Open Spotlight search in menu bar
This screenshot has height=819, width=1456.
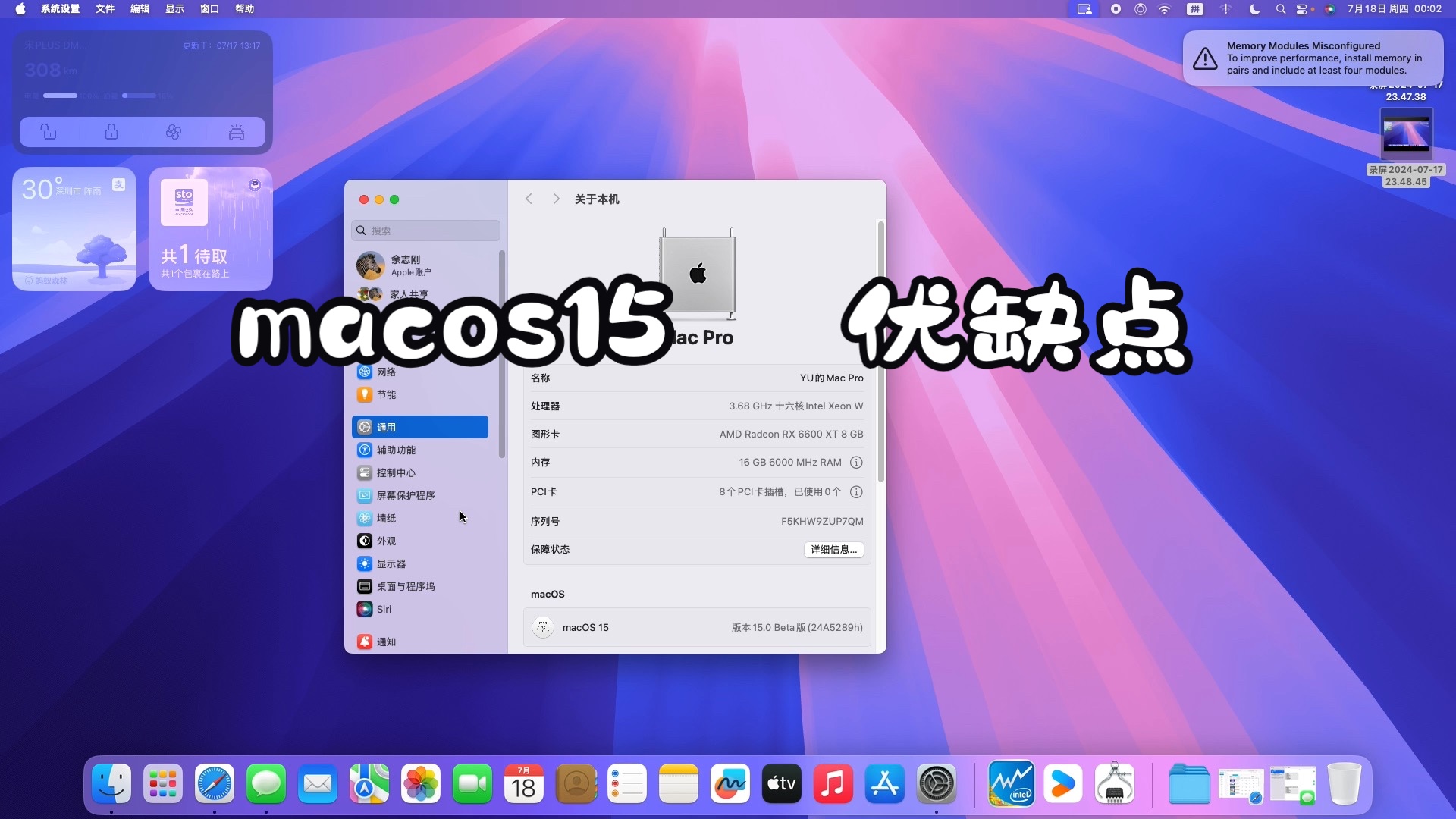tap(1280, 9)
